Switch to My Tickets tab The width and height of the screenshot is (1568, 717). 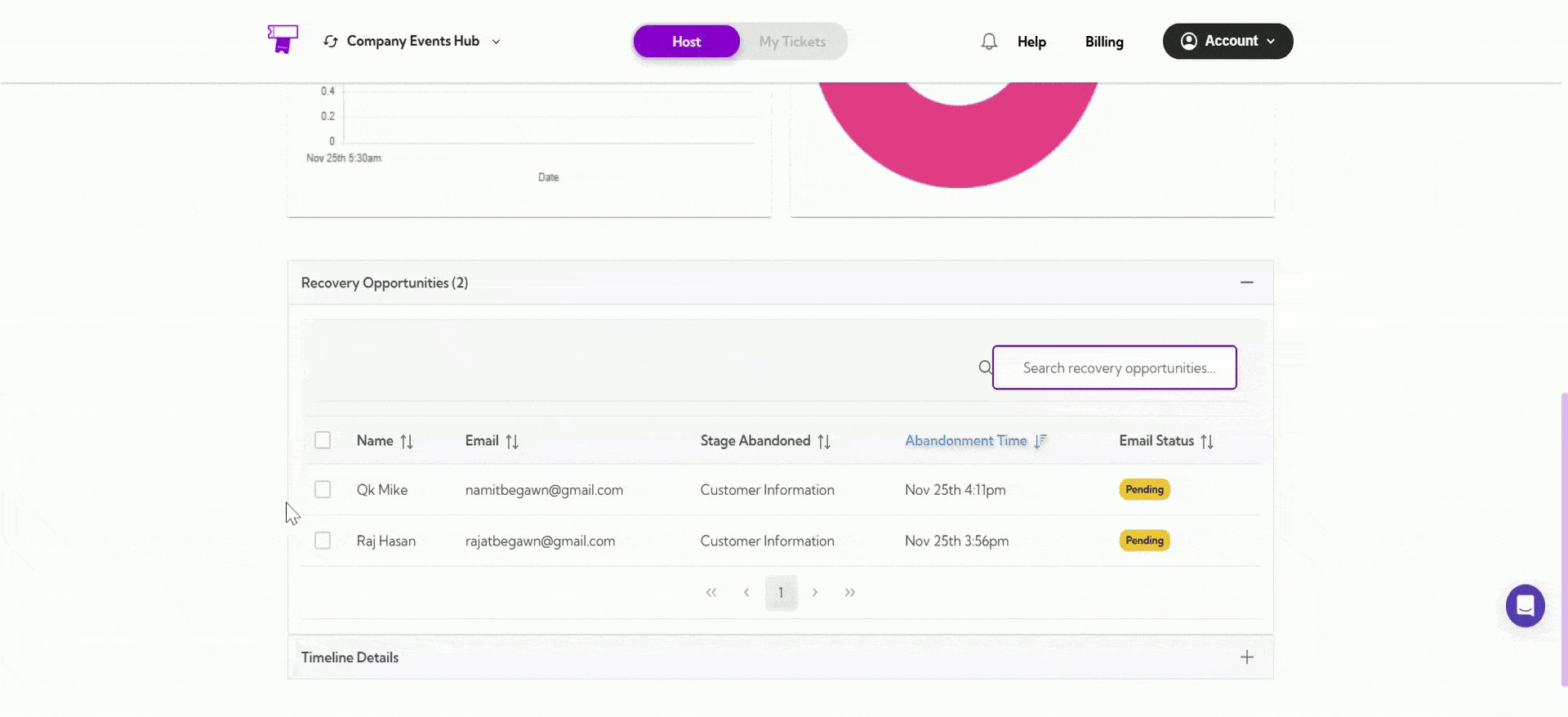click(792, 42)
